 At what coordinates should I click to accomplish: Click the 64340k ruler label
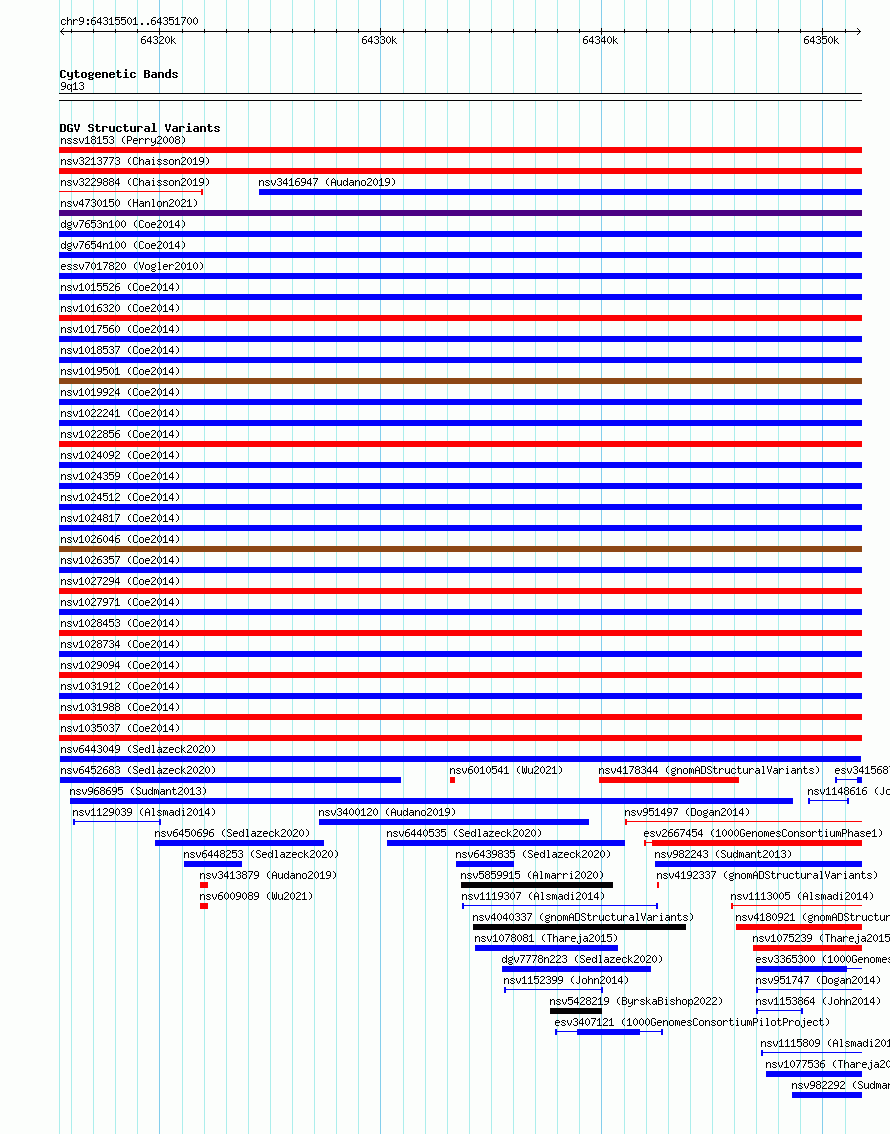click(x=600, y=40)
